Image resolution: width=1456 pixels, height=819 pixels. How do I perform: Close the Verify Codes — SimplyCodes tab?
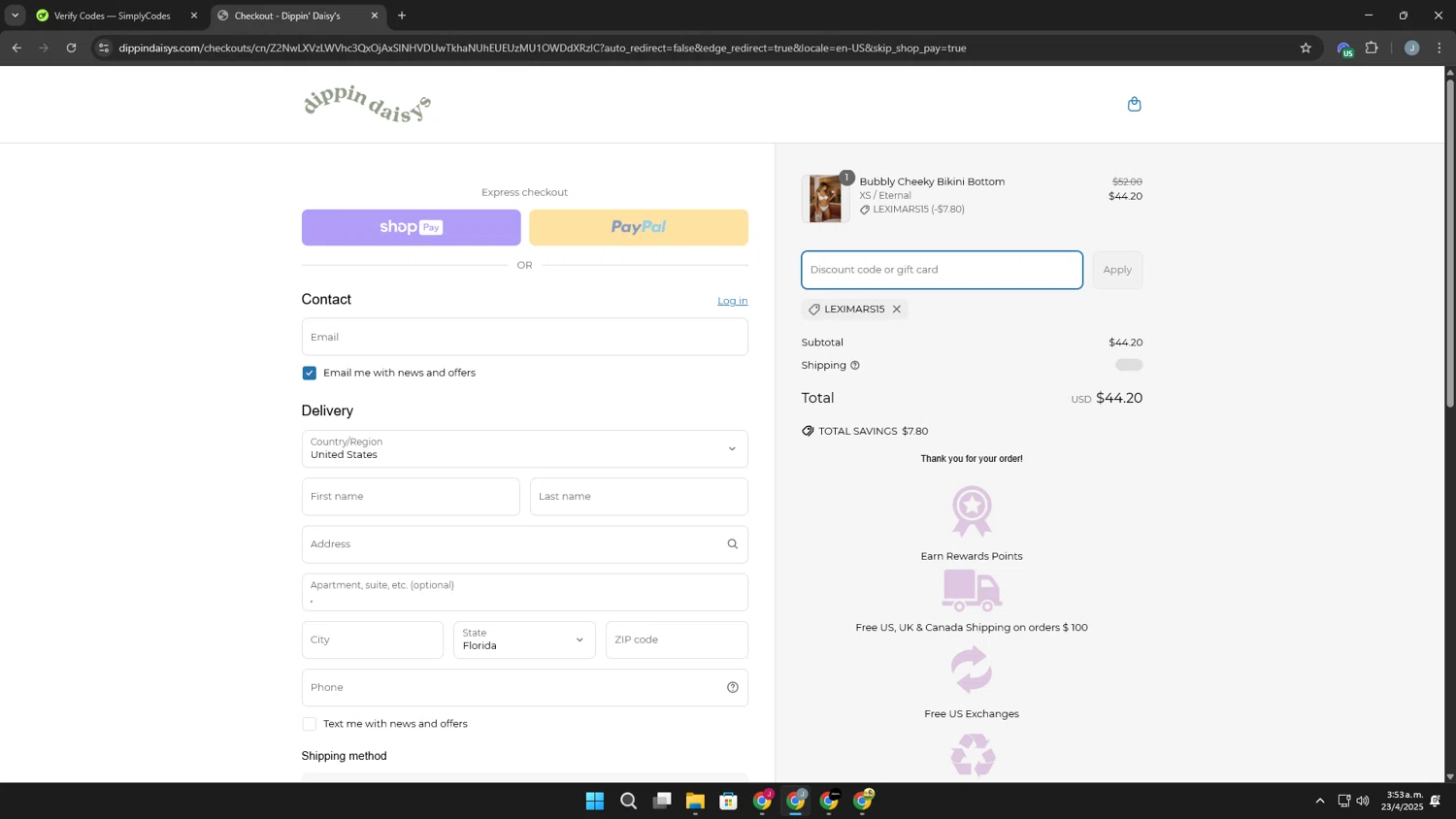(x=194, y=16)
